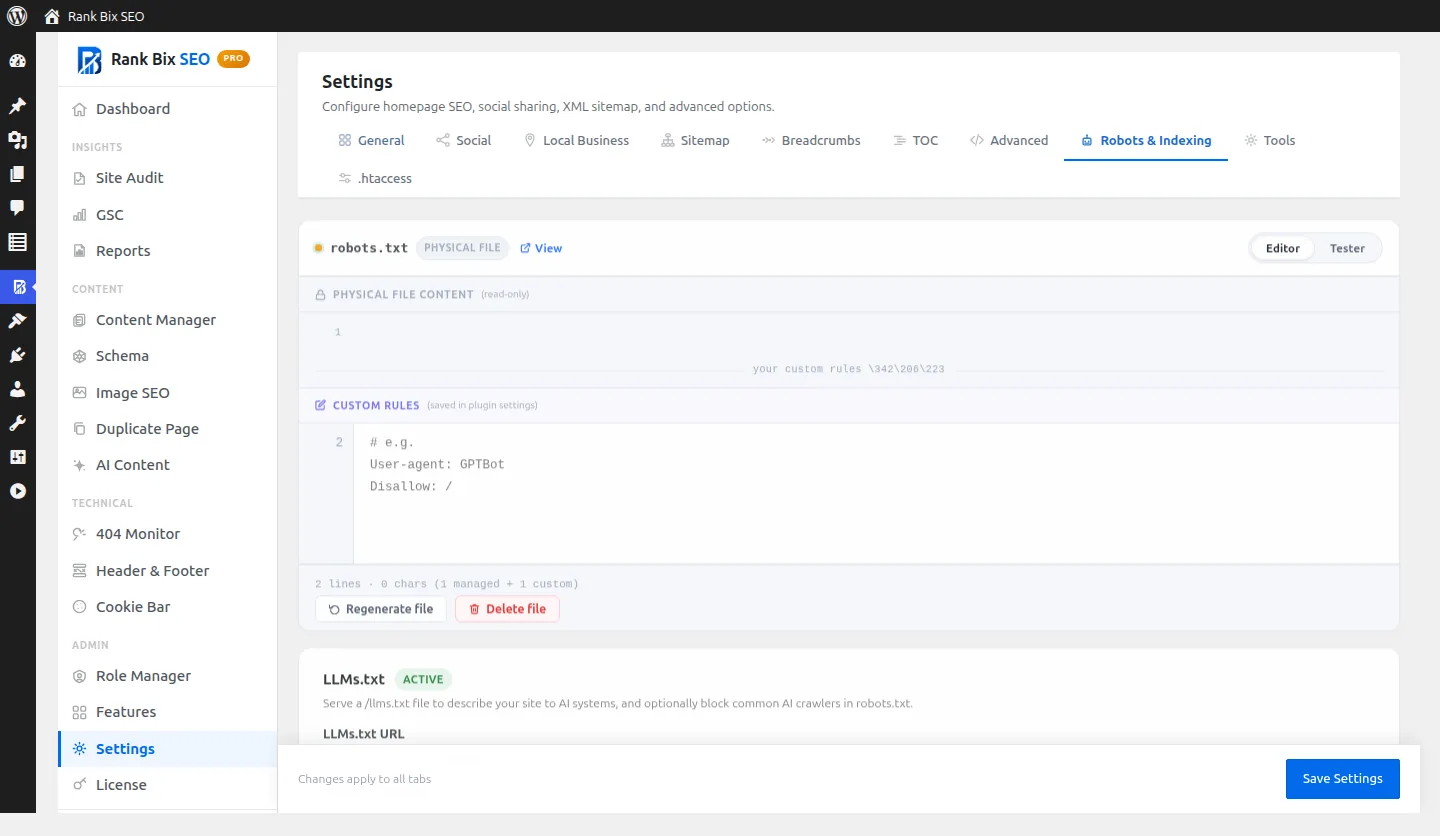This screenshot has width=1440, height=836.
Task: Switch to the Advanced tab
Action: point(1009,141)
